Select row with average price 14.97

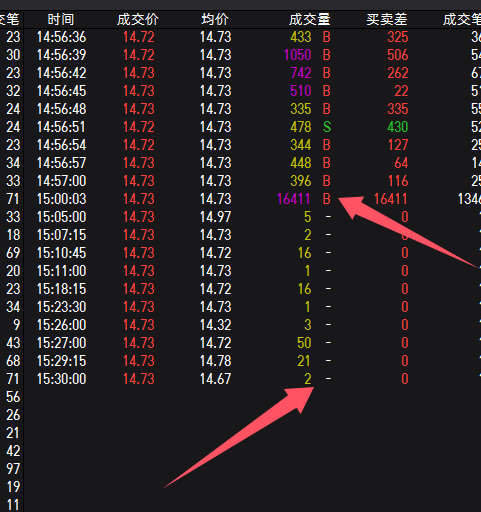[240, 217]
